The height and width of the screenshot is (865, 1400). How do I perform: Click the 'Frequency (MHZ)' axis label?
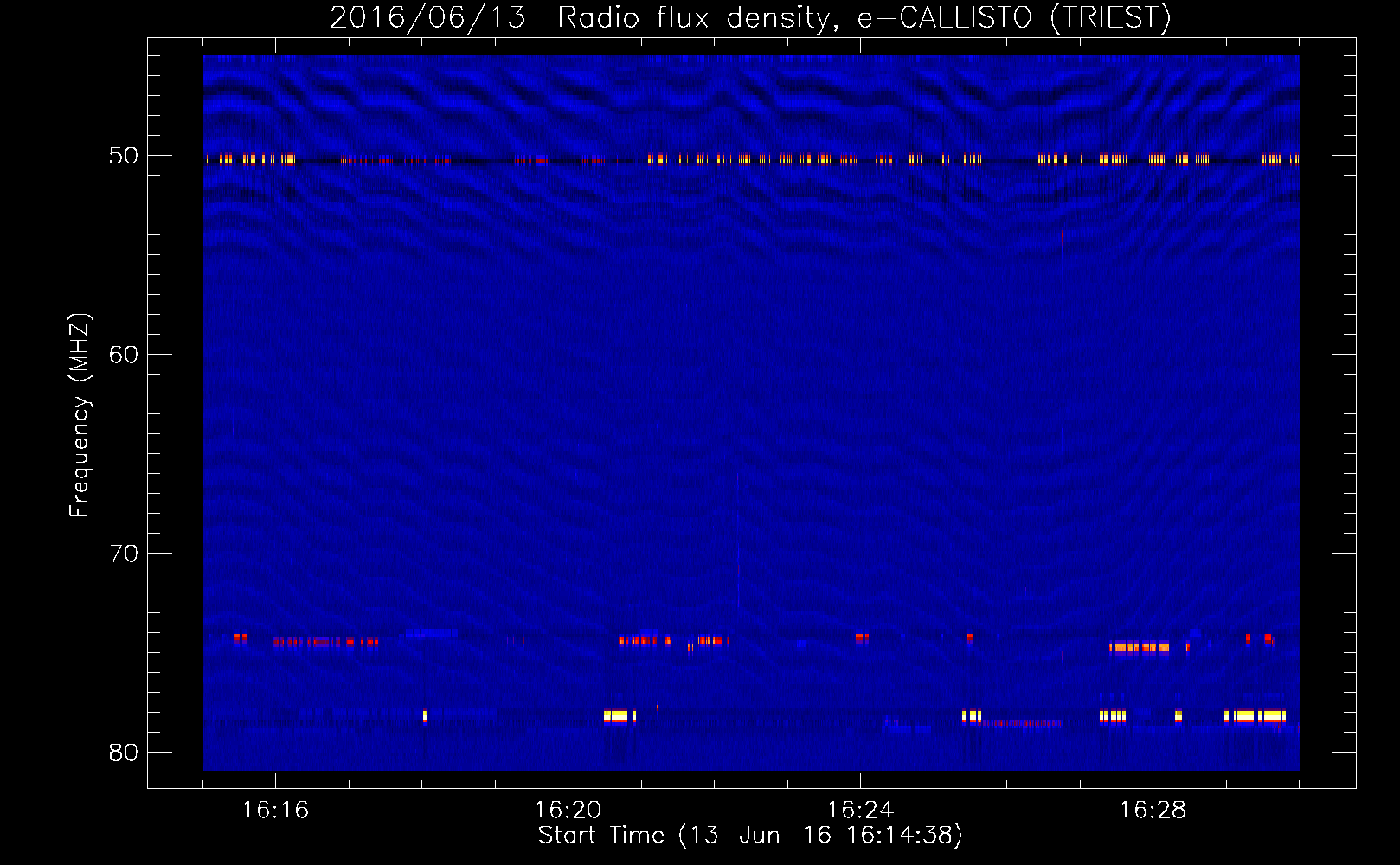(79, 415)
